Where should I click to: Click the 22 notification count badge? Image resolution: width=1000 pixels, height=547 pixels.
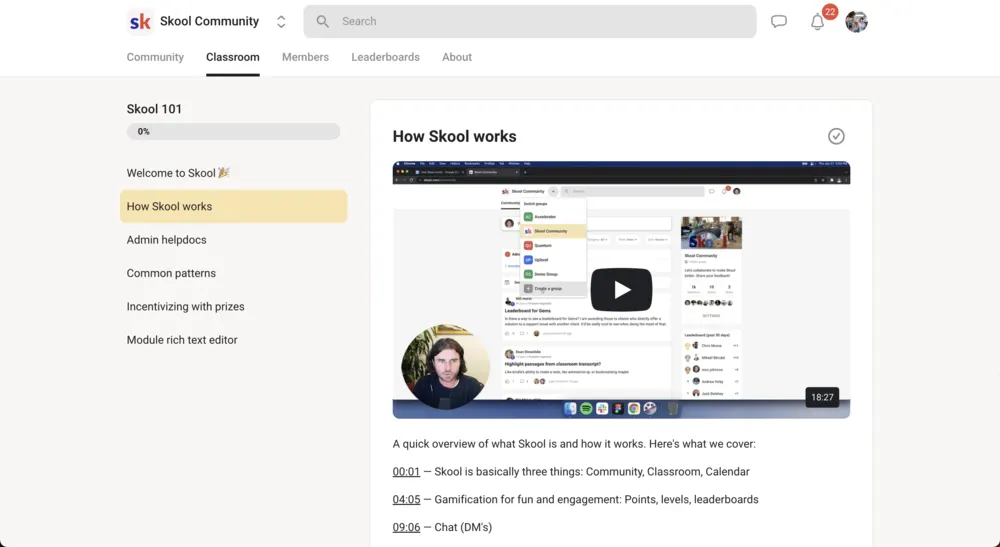[830, 11]
